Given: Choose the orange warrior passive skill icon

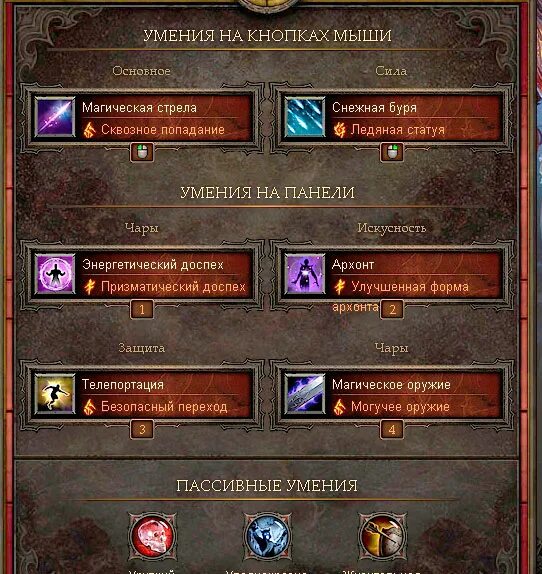Looking at the screenshot, I should tap(382, 536).
